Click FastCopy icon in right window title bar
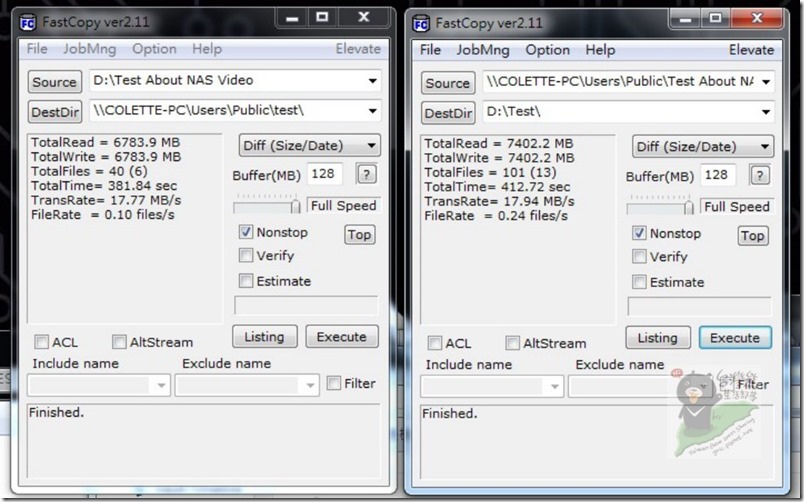Screen dimensions: 804x502 coord(421,24)
